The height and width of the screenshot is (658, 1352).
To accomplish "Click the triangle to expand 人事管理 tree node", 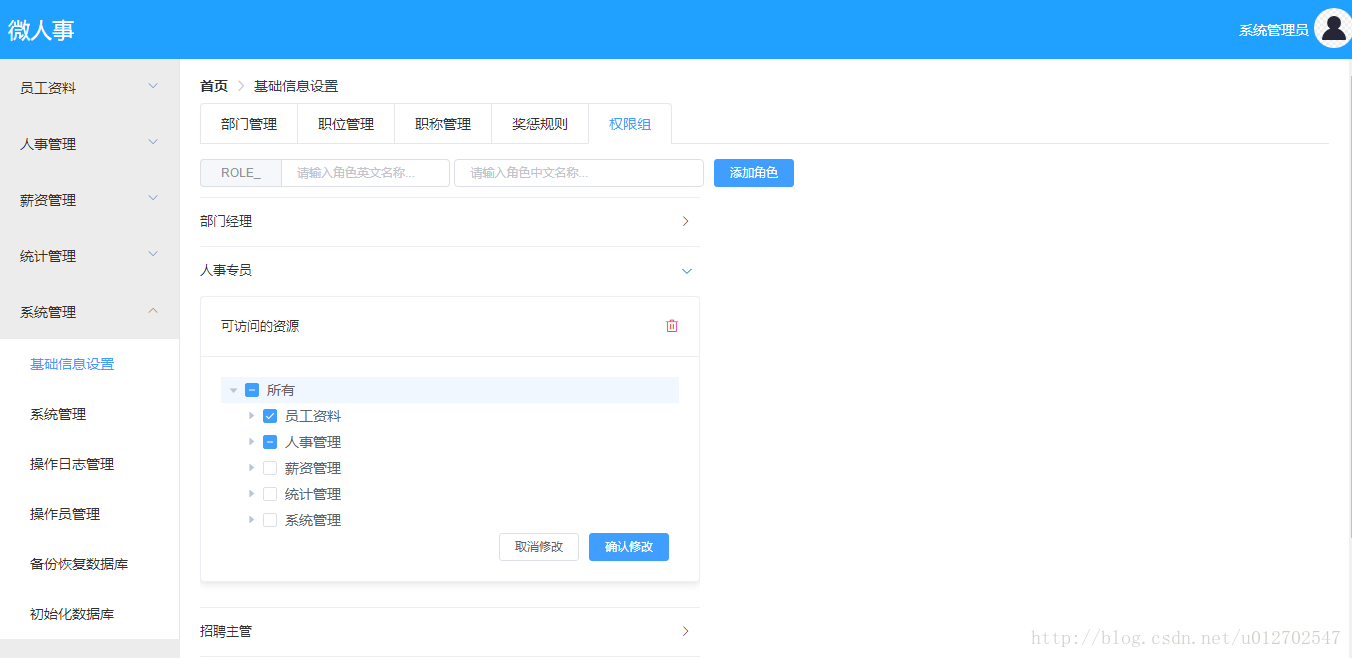I will click(251, 441).
